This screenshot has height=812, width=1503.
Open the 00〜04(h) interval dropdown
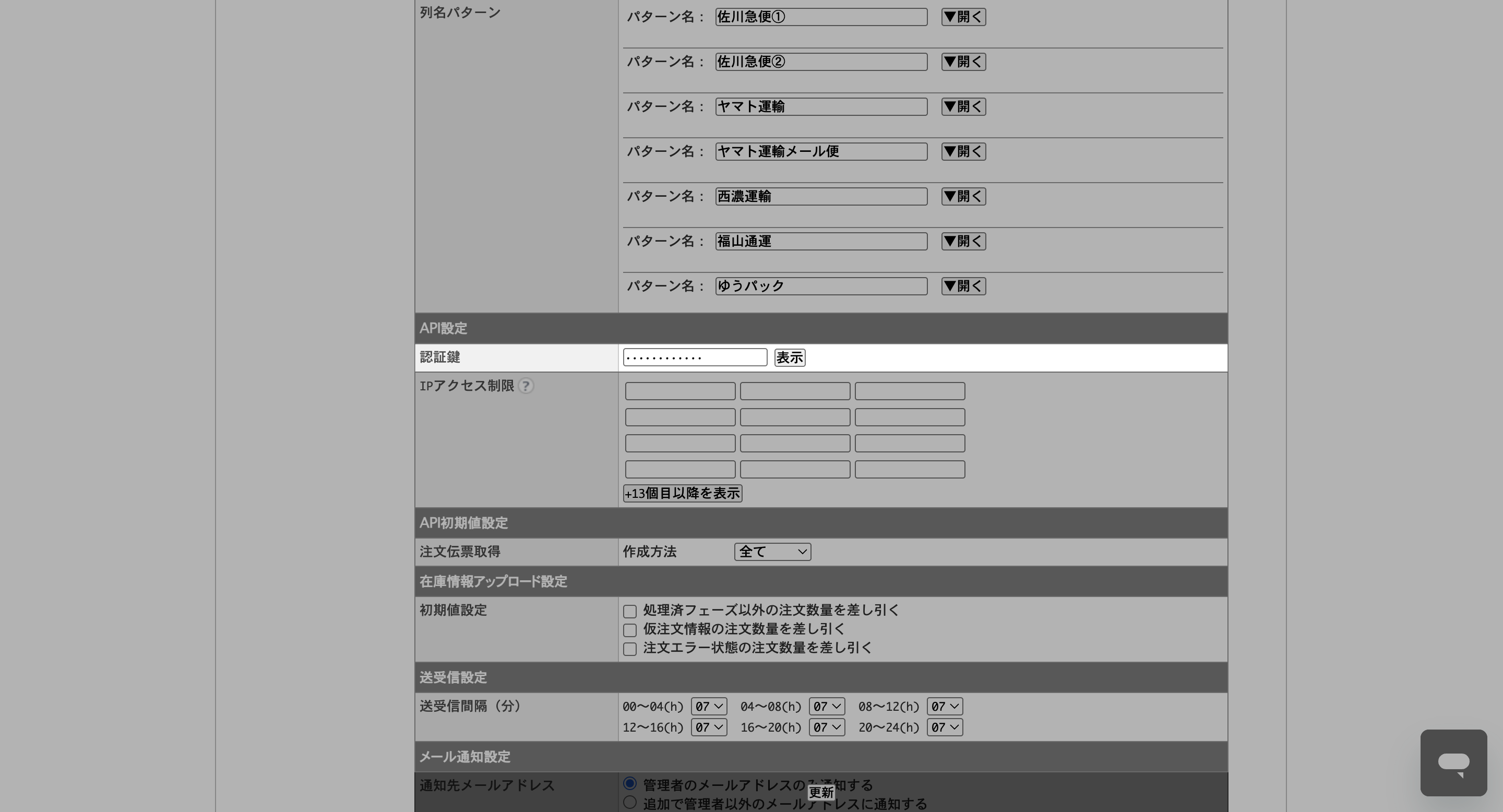pyautogui.click(x=708, y=707)
